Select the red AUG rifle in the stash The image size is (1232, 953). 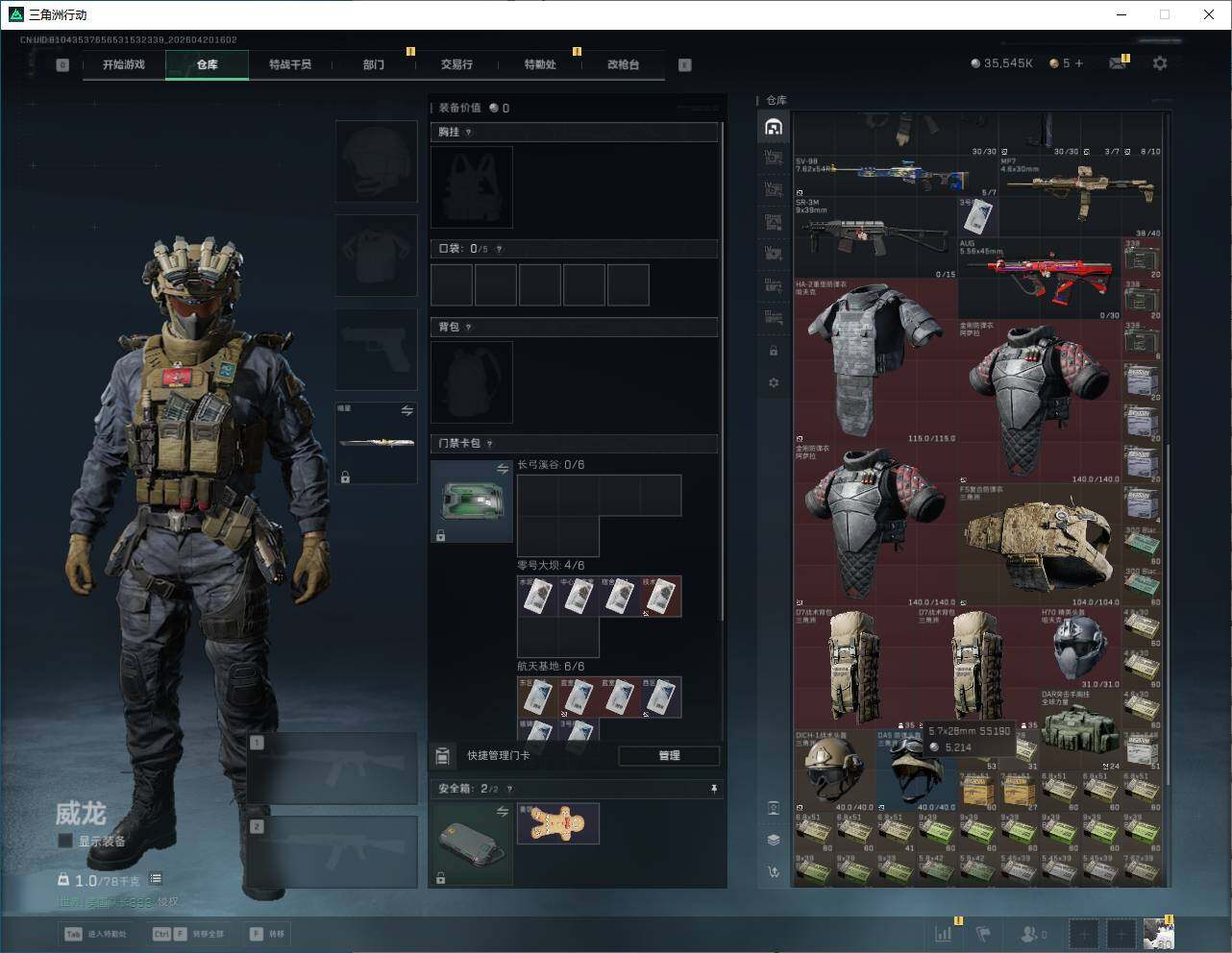(x=1040, y=279)
